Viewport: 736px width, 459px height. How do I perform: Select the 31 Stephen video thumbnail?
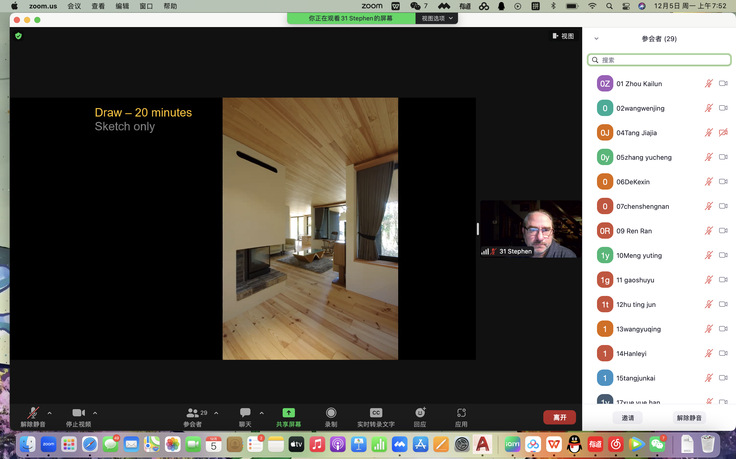(x=530, y=229)
